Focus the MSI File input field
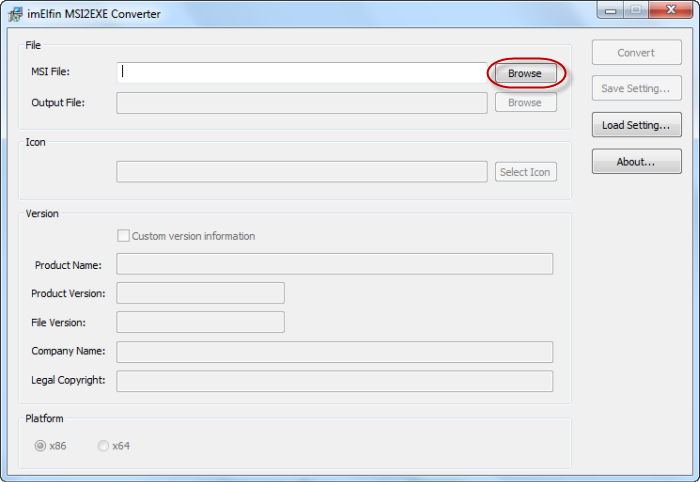The image size is (700, 482). coord(302,73)
